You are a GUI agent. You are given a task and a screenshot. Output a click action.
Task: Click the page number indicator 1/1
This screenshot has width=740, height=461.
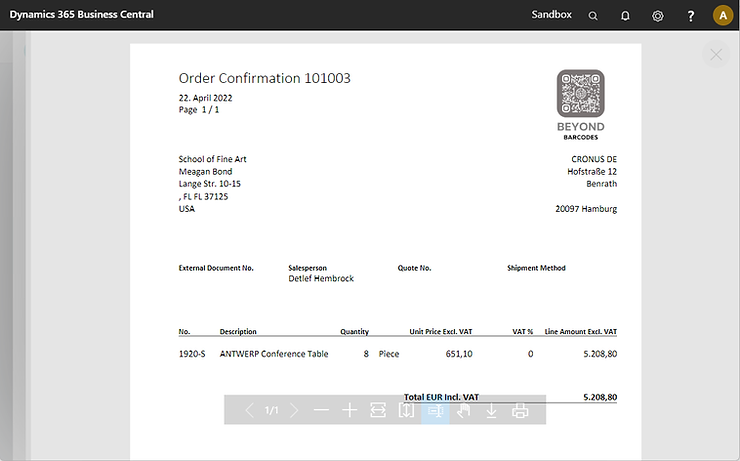272,411
